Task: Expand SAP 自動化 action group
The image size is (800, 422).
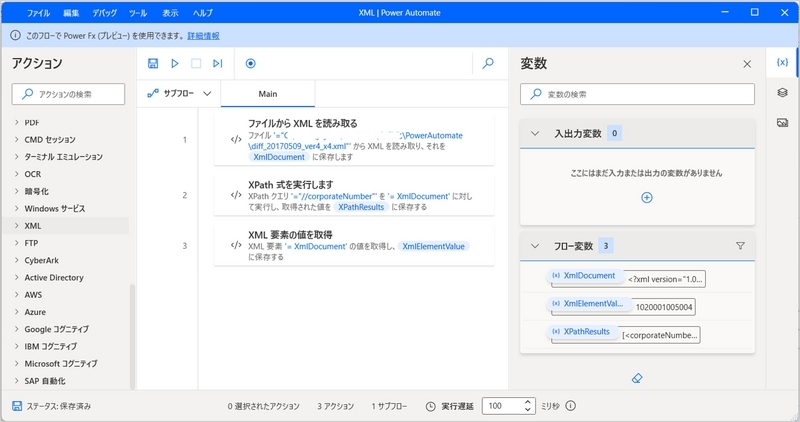Action: click(16, 381)
